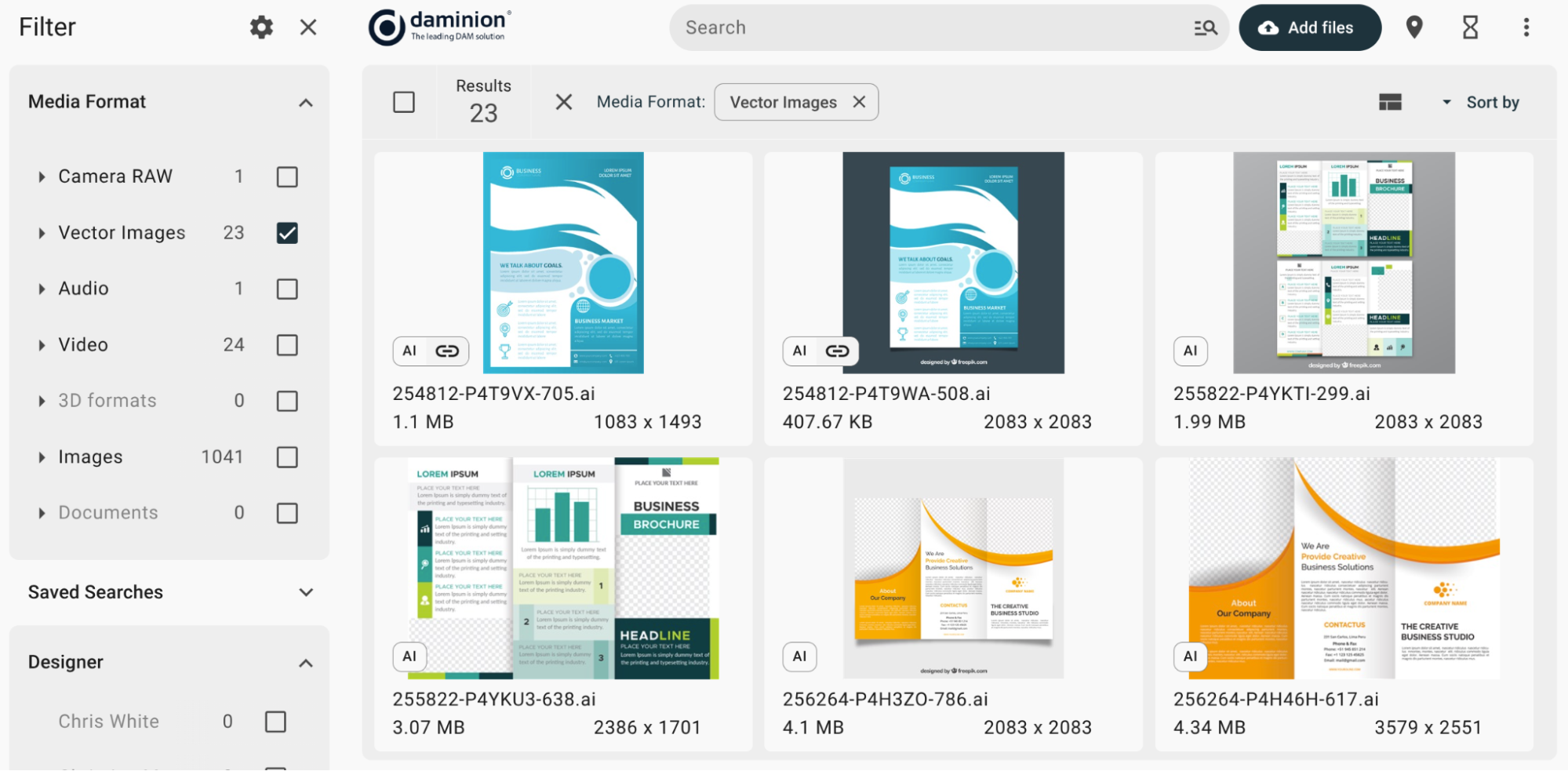1568x771 pixels.
Task: Close the Filter panel
Action: coord(308,27)
